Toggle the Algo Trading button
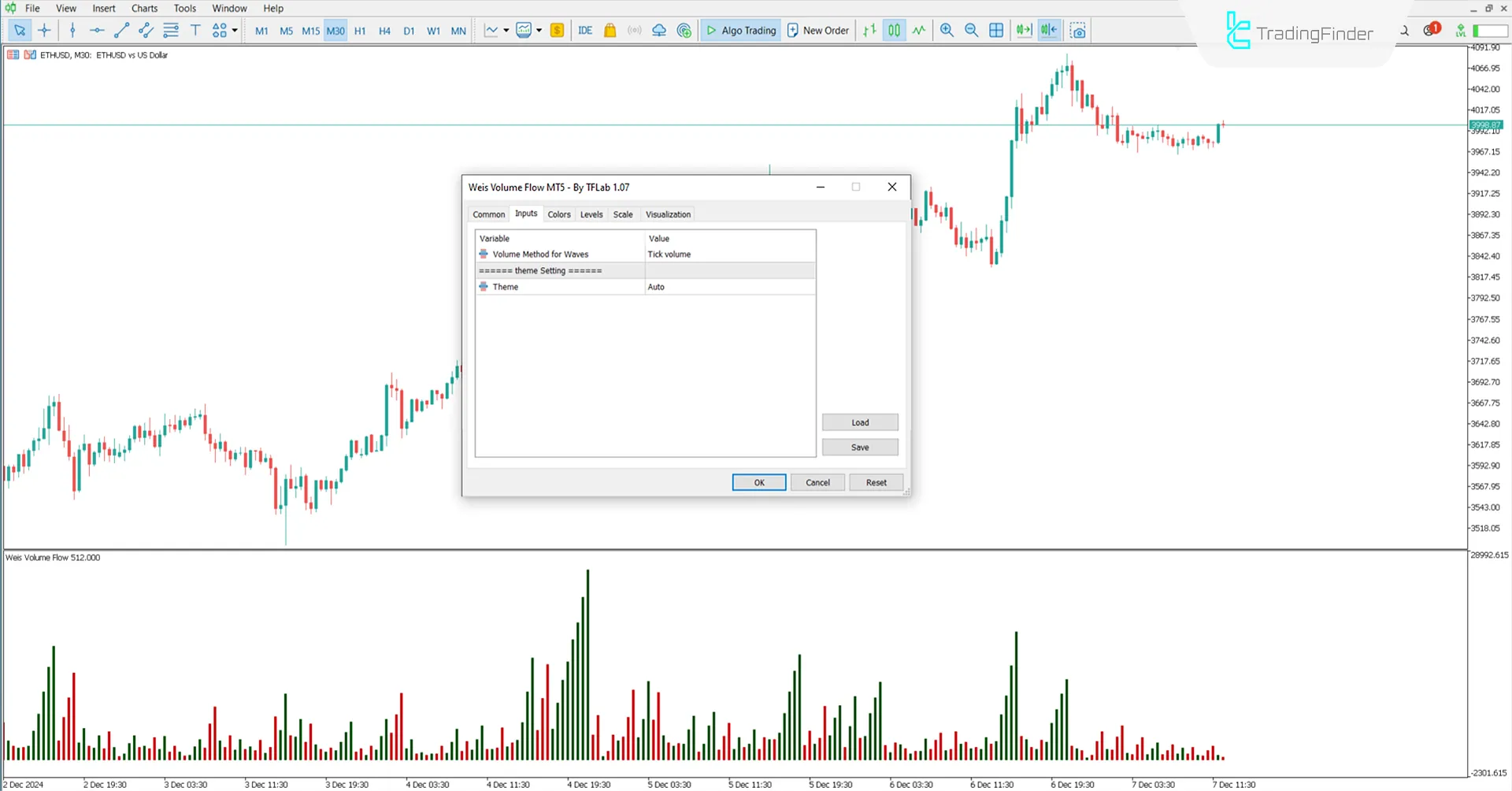 (x=740, y=31)
